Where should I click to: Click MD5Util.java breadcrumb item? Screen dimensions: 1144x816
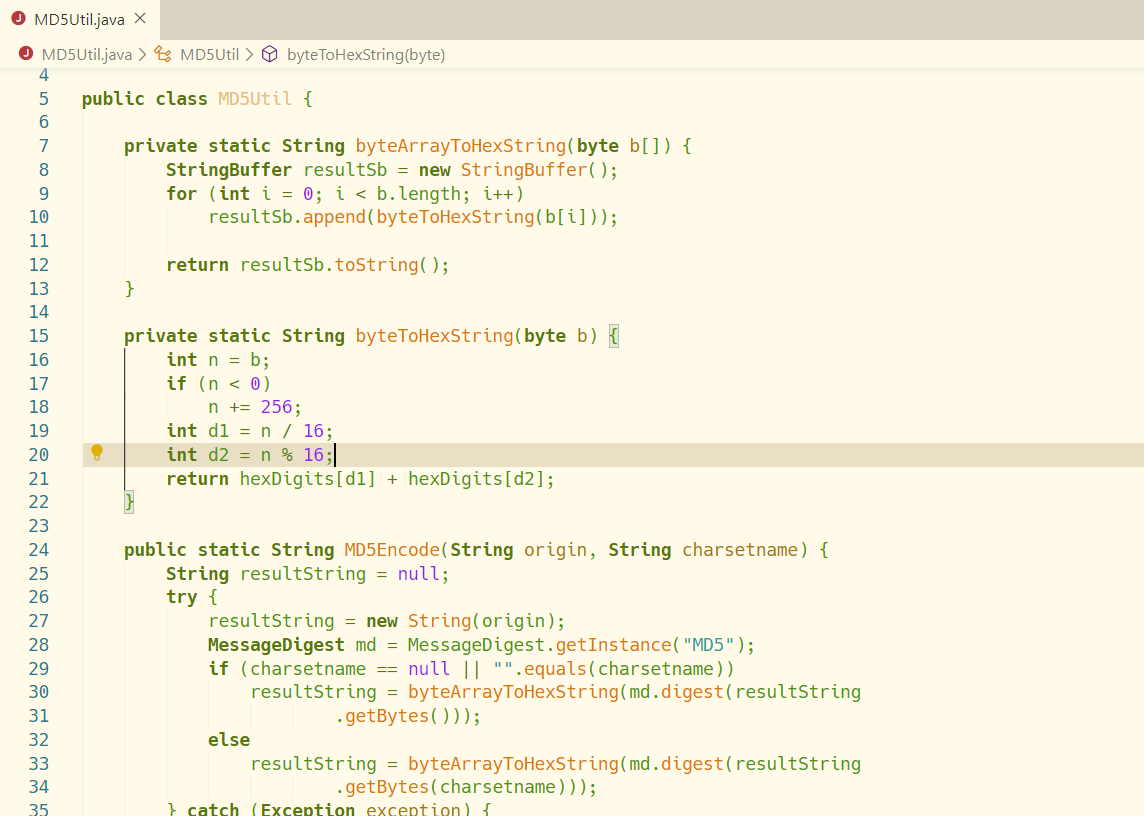87,55
